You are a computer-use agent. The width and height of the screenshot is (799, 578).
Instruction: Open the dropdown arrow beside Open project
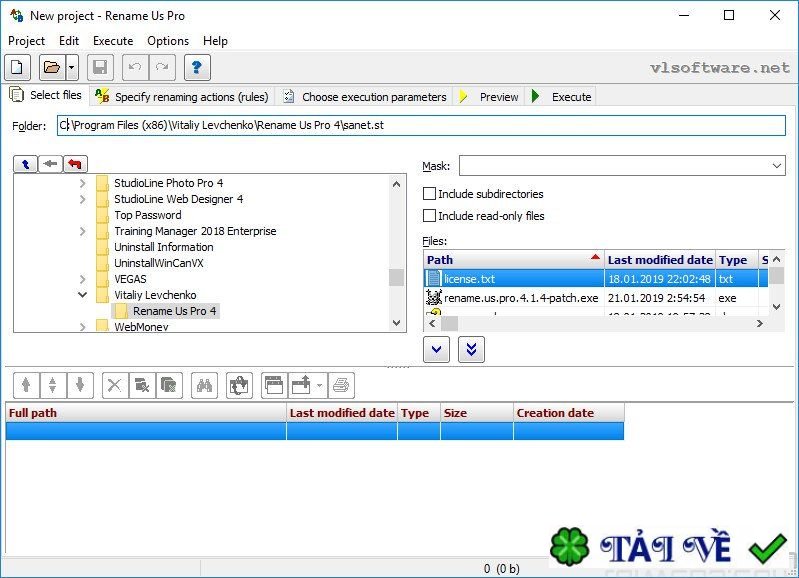pos(72,67)
